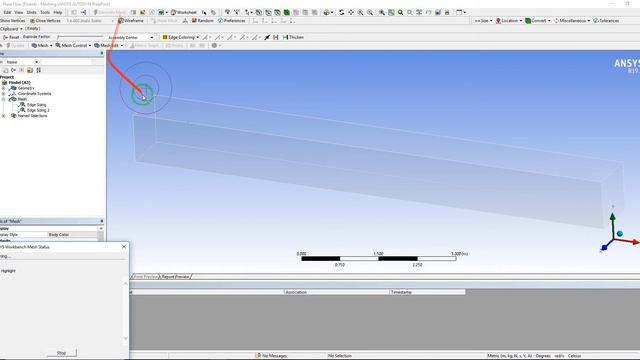
Task: Click the Rotate view tool icon
Action: click(x=342, y=12)
